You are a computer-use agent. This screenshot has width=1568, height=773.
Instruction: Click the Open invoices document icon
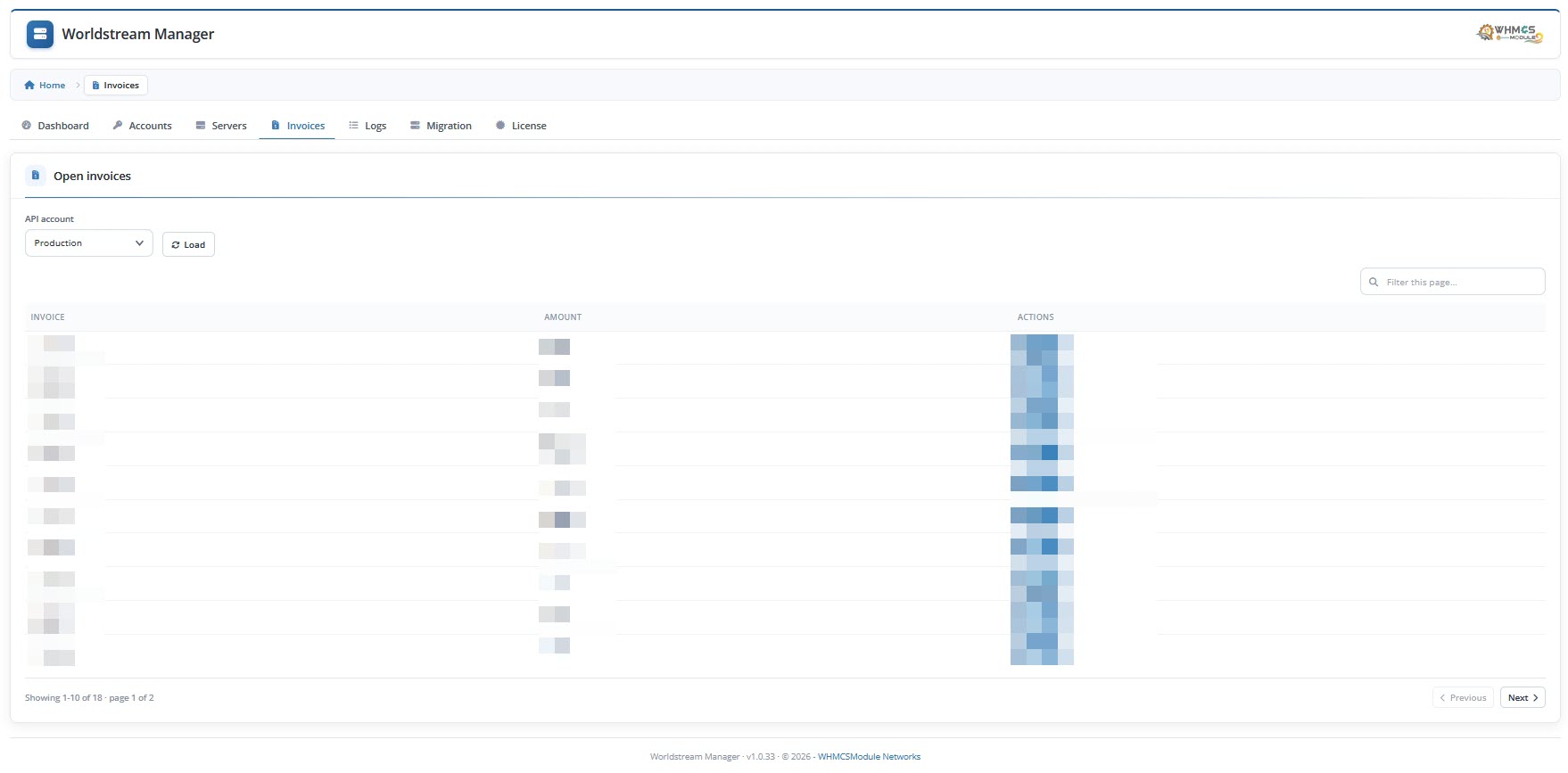point(36,176)
